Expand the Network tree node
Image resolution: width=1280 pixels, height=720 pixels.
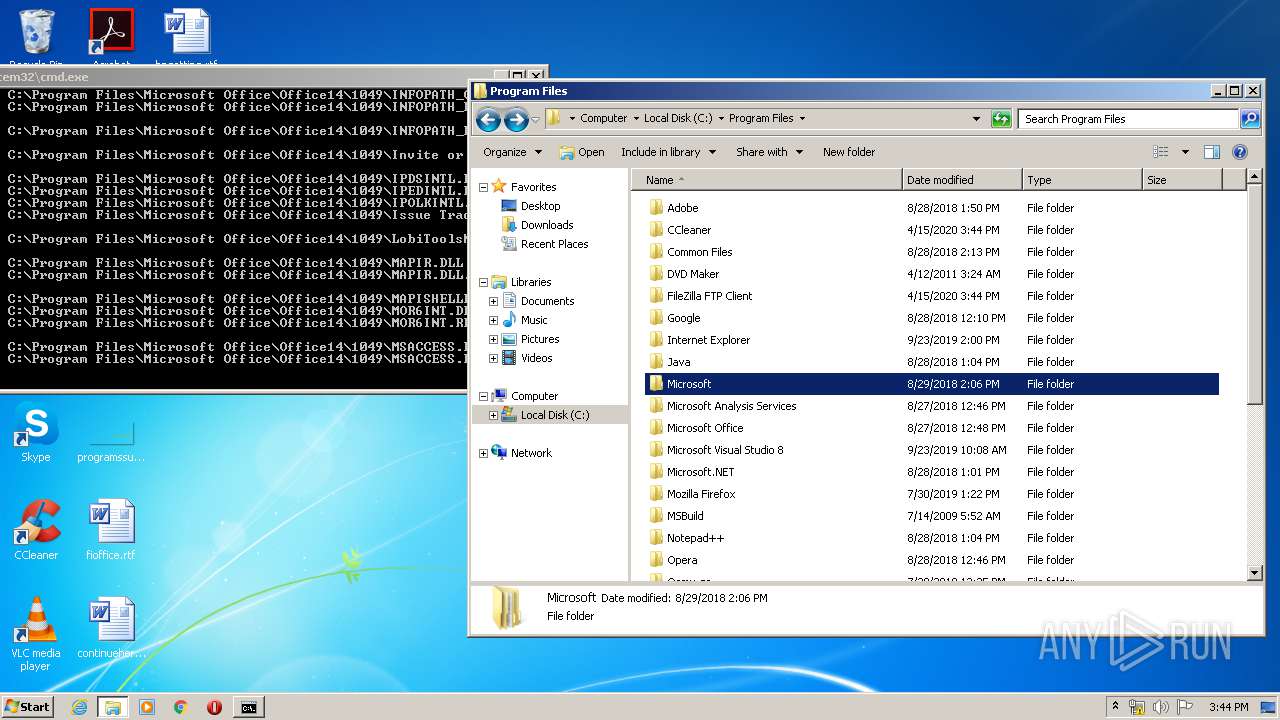483,453
